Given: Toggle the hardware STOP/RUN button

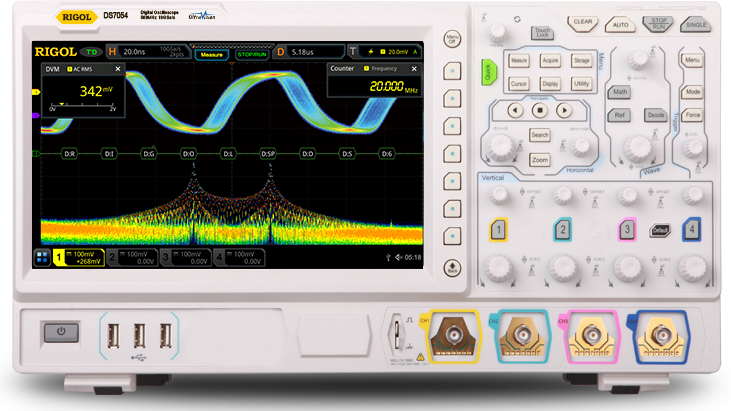Looking at the screenshot, I should [658, 23].
